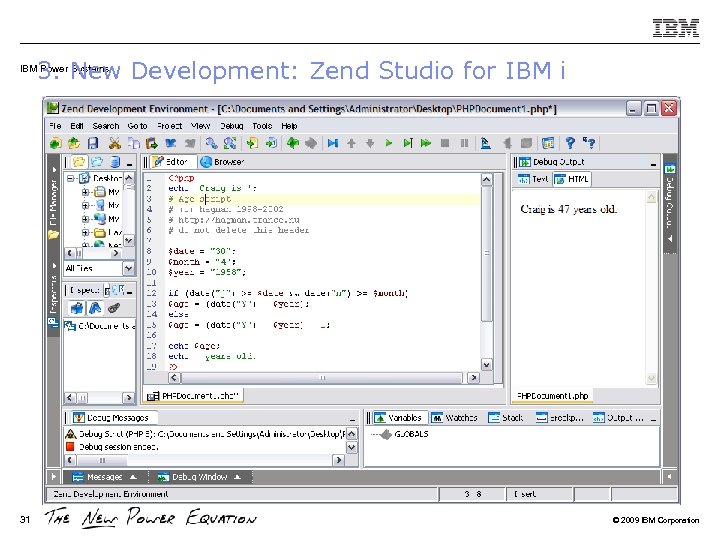Click the Debug Window button in the bottom bar
This screenshot has width=720, height=540.
pos(199,477)
